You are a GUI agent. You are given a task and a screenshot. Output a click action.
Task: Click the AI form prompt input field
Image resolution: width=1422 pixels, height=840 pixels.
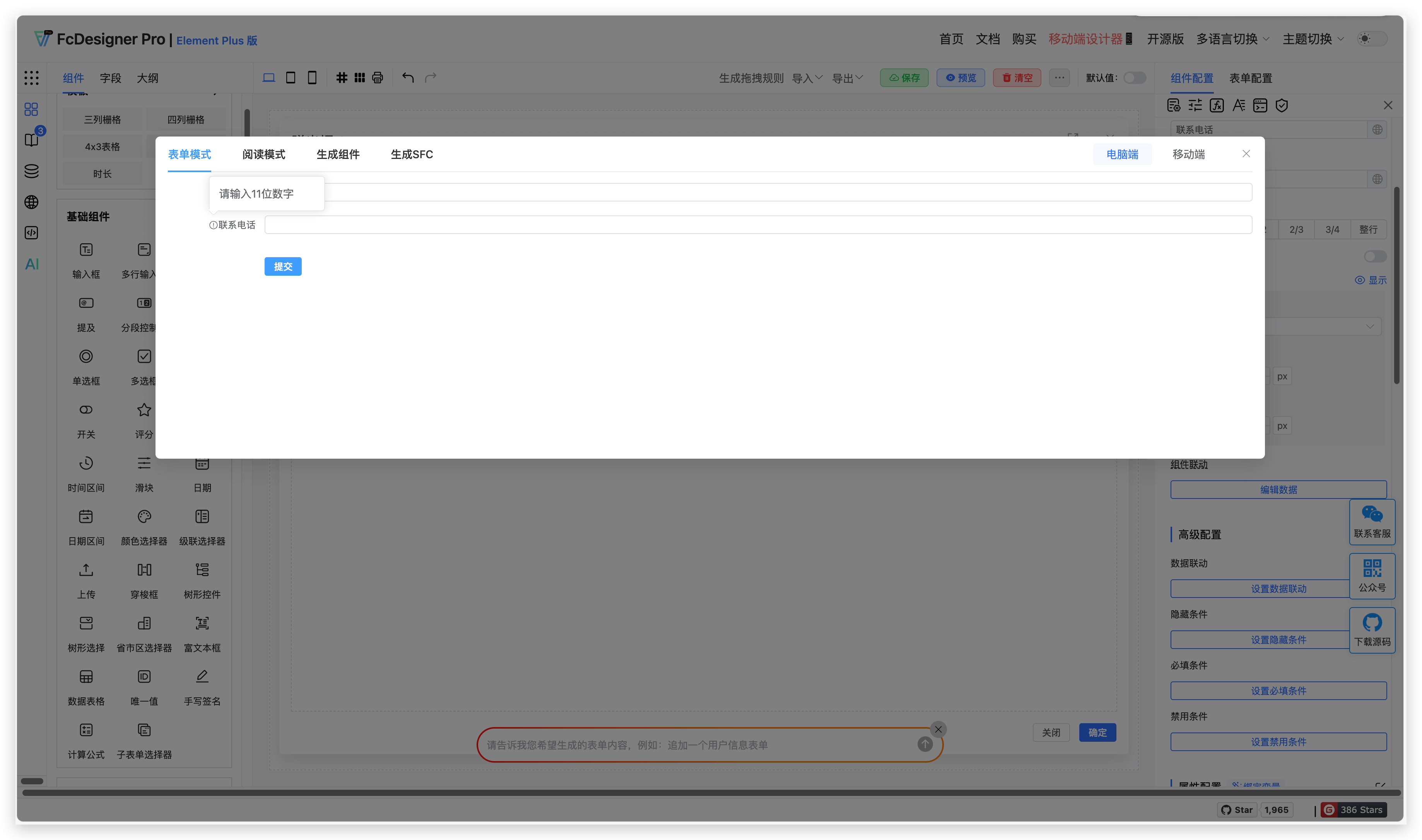[679, 744]
